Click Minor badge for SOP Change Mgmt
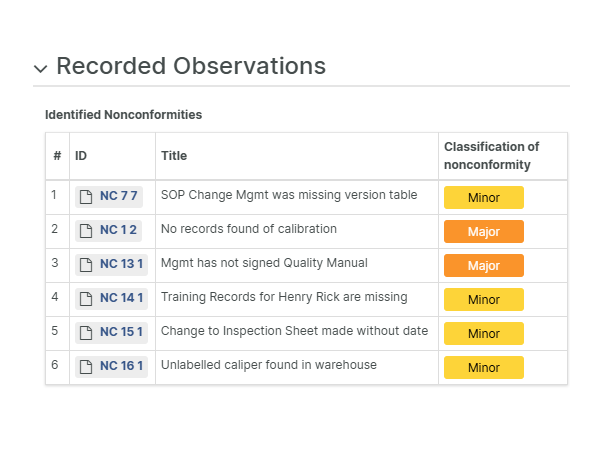The height and width of the screenshot is (450, 600). [483, 197]
